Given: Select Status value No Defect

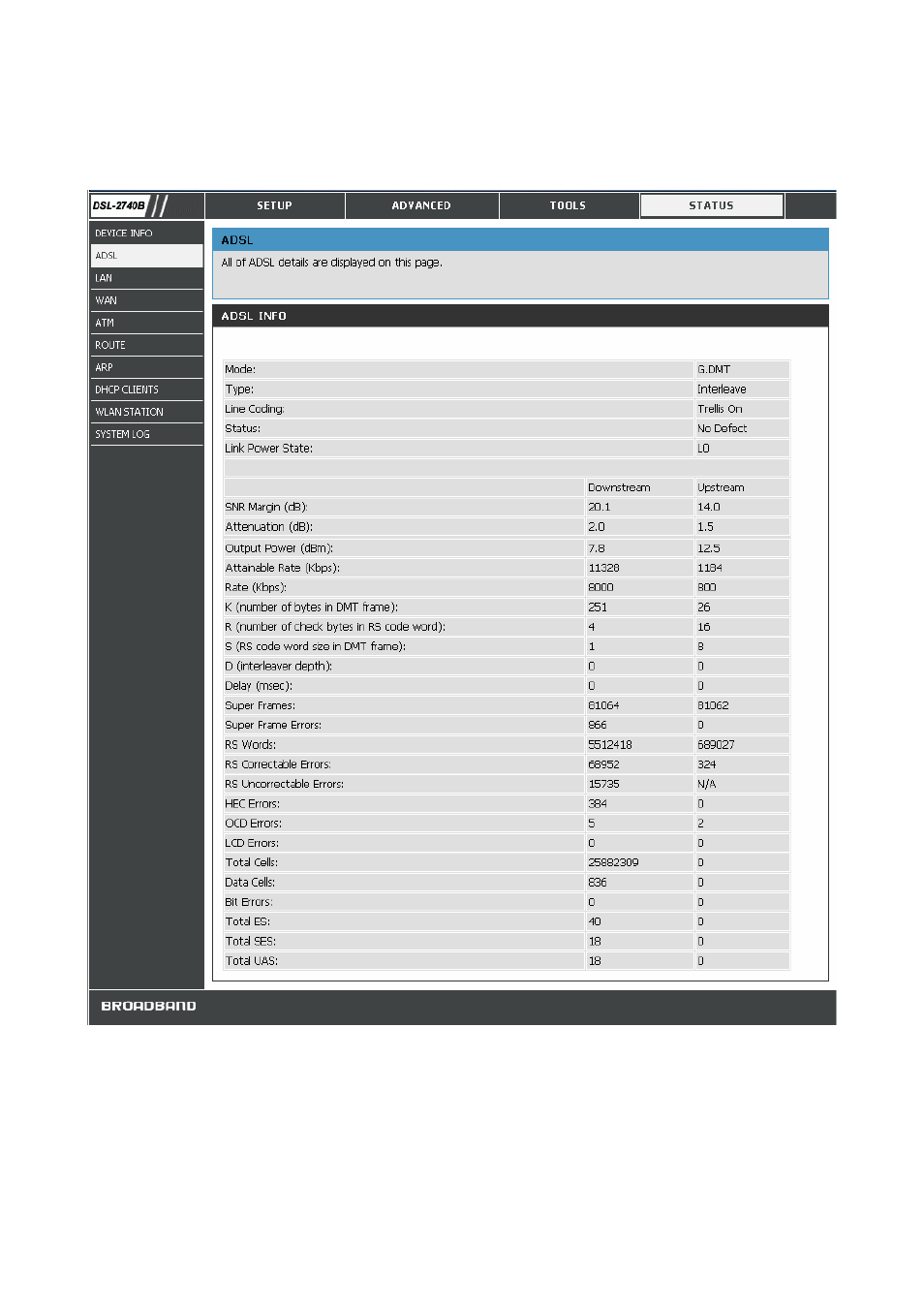Looking at the screenshot, I should click(x=722, y=428).
